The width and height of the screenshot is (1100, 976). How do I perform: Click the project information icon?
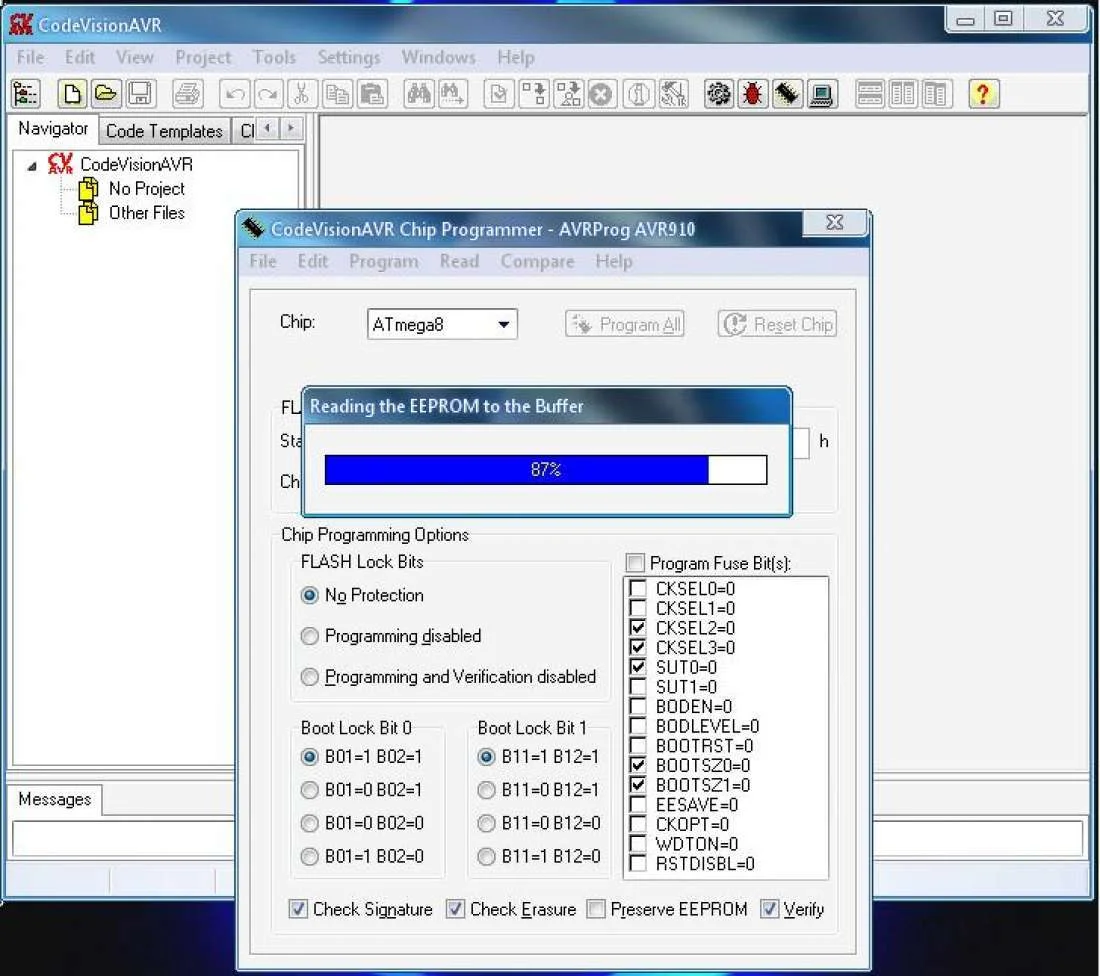pos(638,94)
